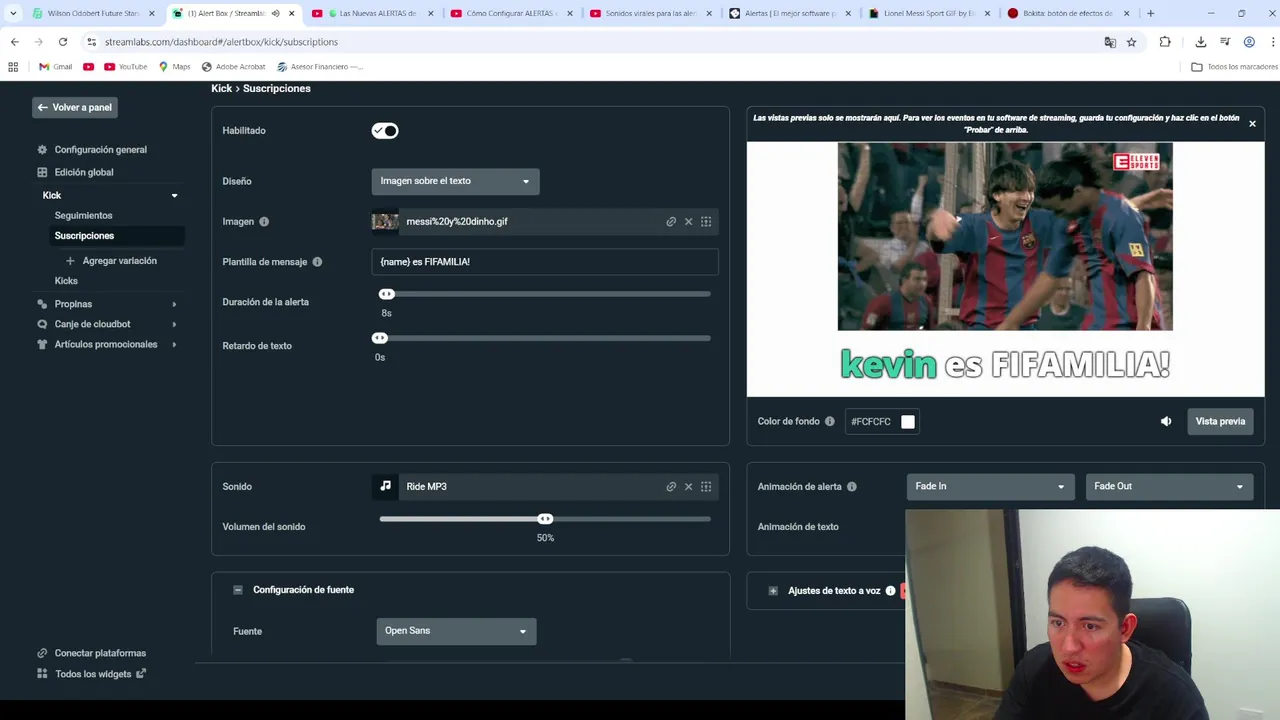Bookmark this page with the star icon
Viewport: 1280px width, 720px height.
pos(1131,42)
